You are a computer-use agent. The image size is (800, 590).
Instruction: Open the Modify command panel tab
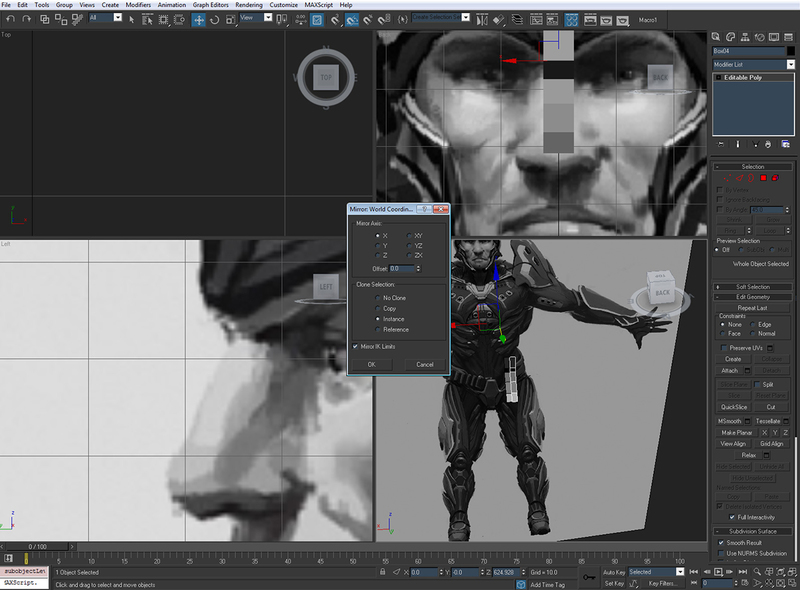point(731,37)
